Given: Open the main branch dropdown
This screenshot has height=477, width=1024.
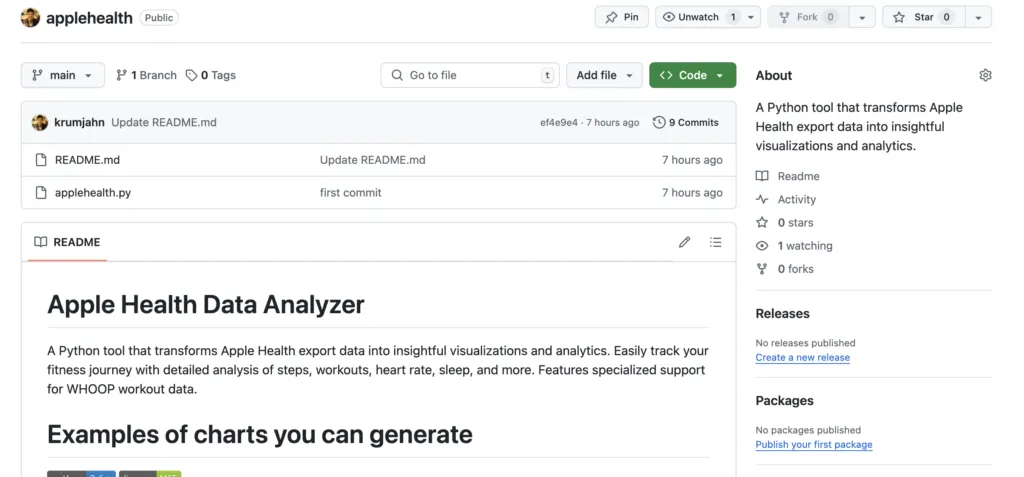Looking at the screenshot, I should click(62, 75).
